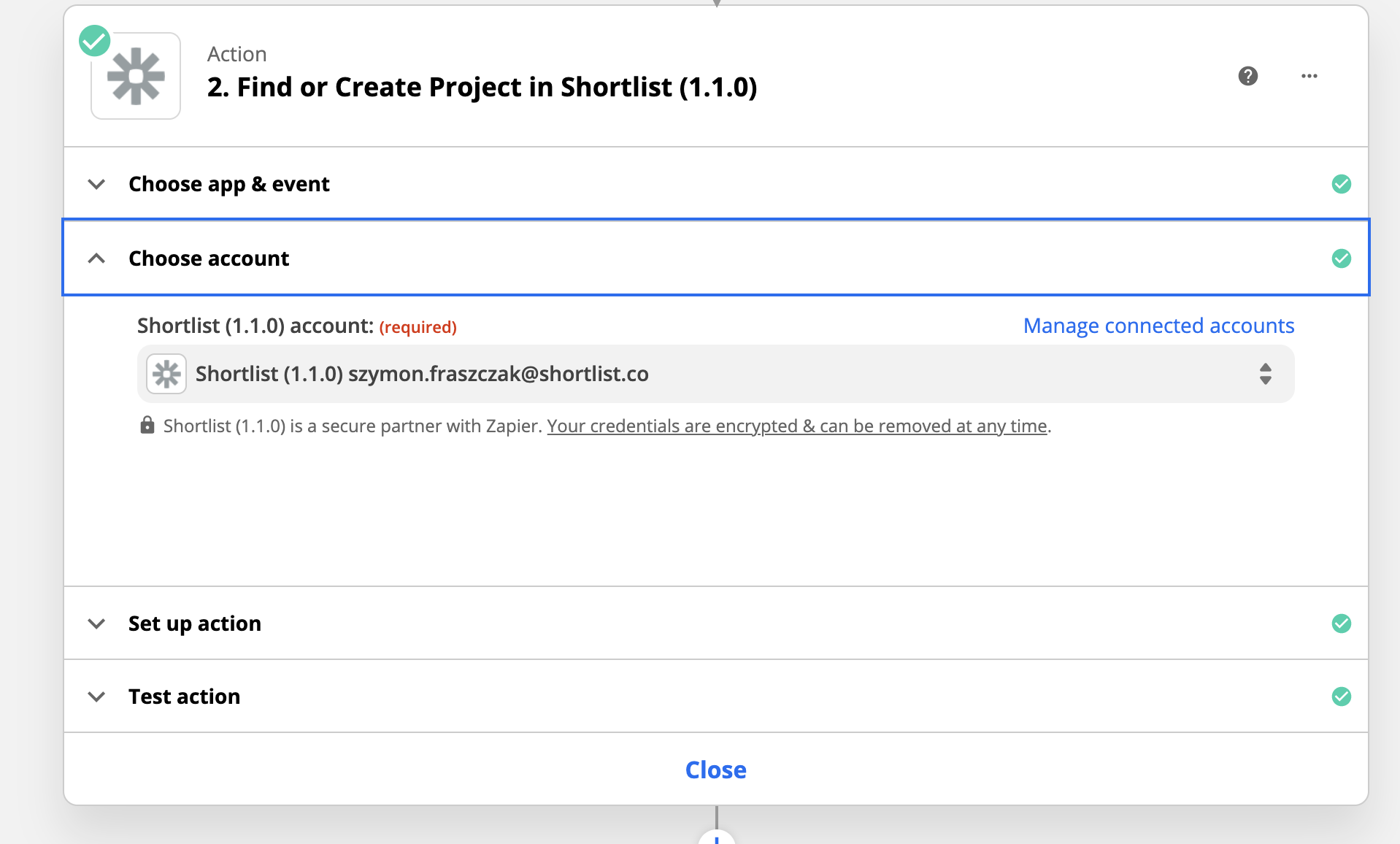Click the step title Find or Create Project

[x=482, y=87]
